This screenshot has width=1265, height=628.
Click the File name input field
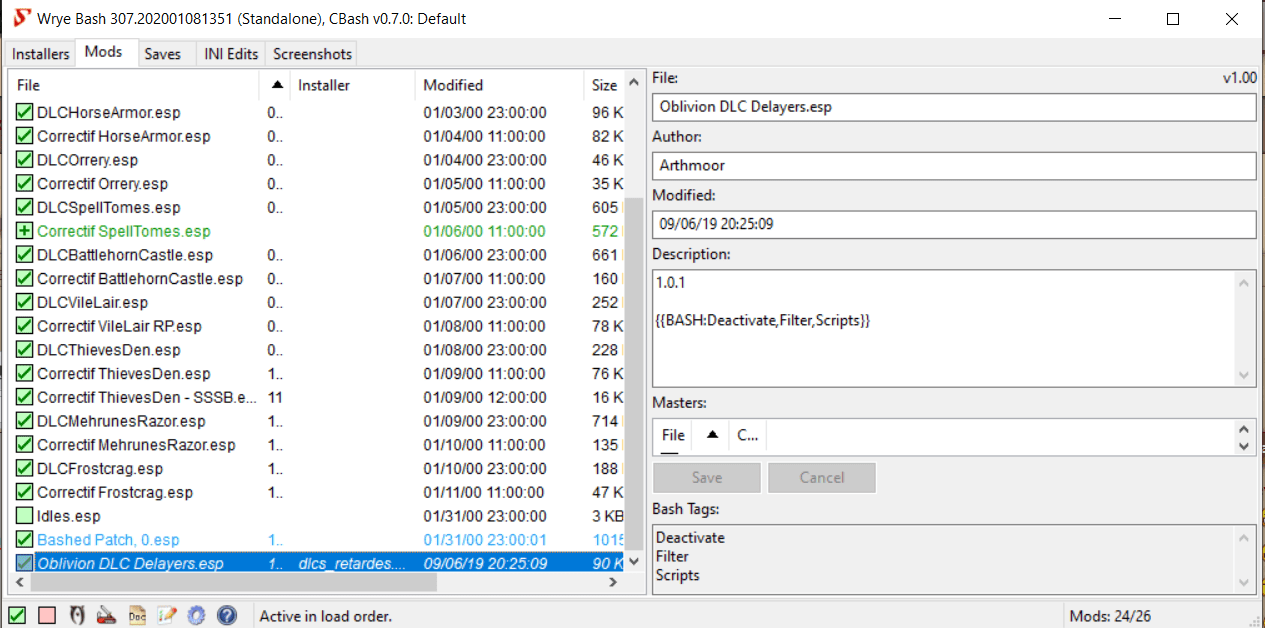click(954, 107)
